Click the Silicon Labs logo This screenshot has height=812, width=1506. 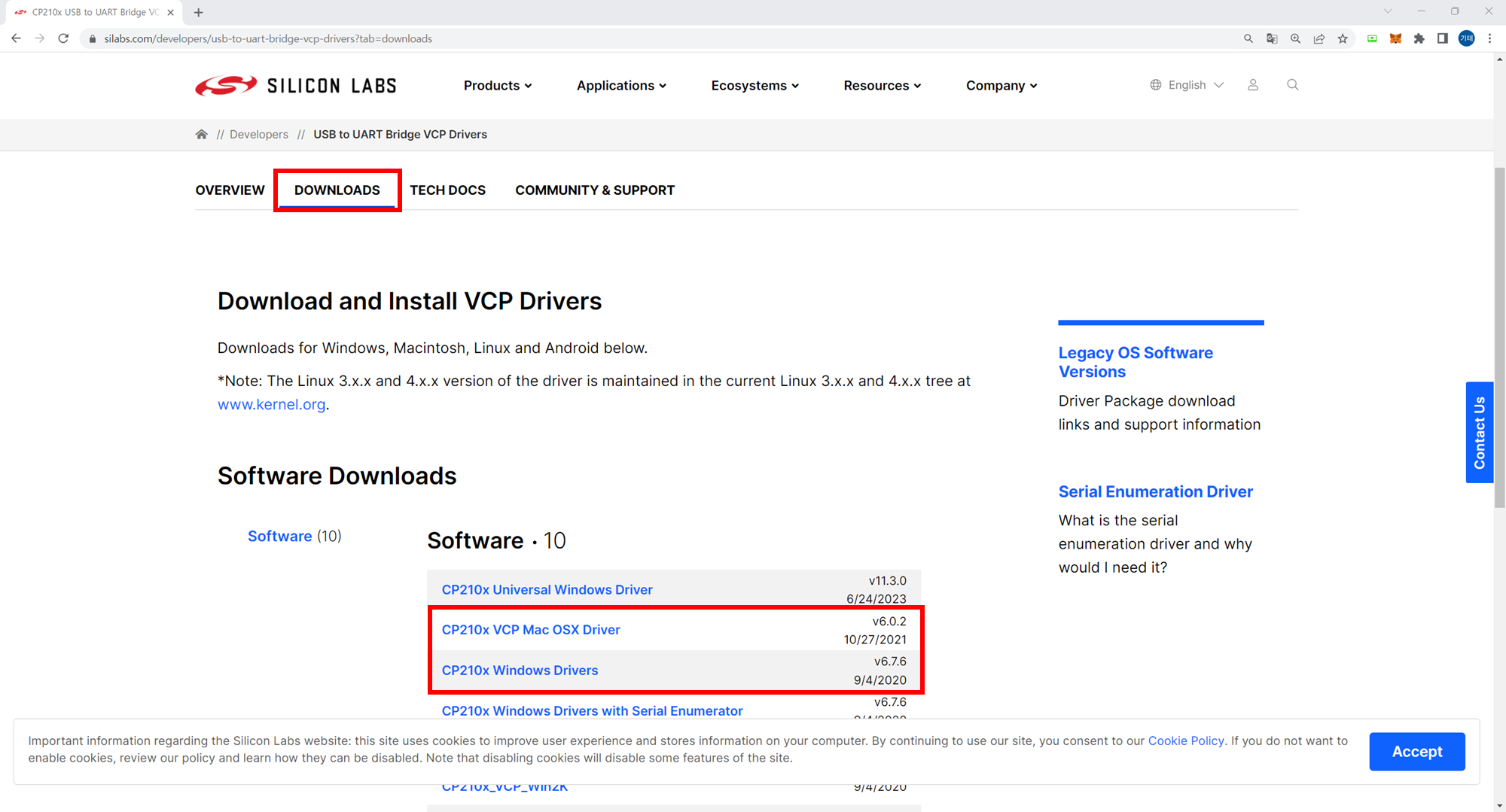point(296,86)
